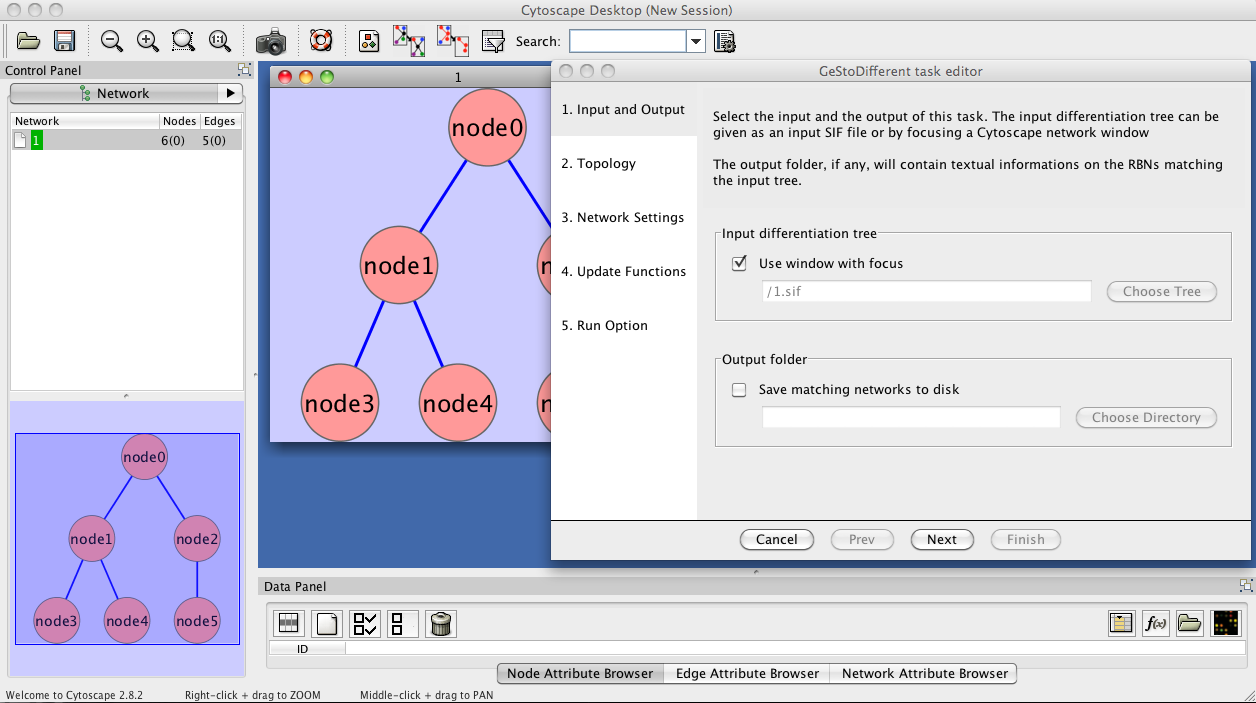Click the heat map icon in Data Panel
1256x703 pixels.
(1225, 623)
